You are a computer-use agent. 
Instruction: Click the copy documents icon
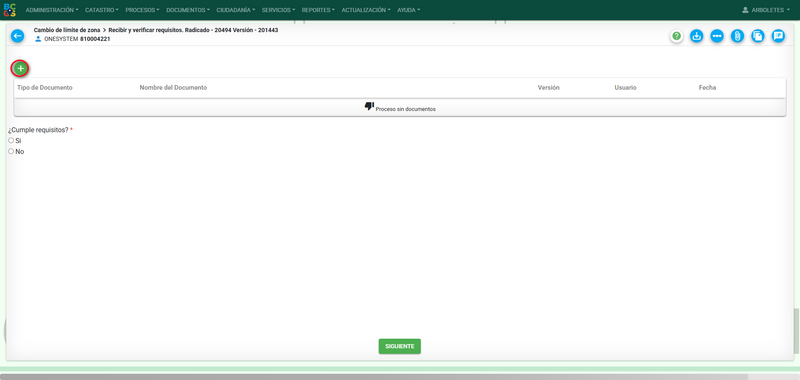coord(758,36)
